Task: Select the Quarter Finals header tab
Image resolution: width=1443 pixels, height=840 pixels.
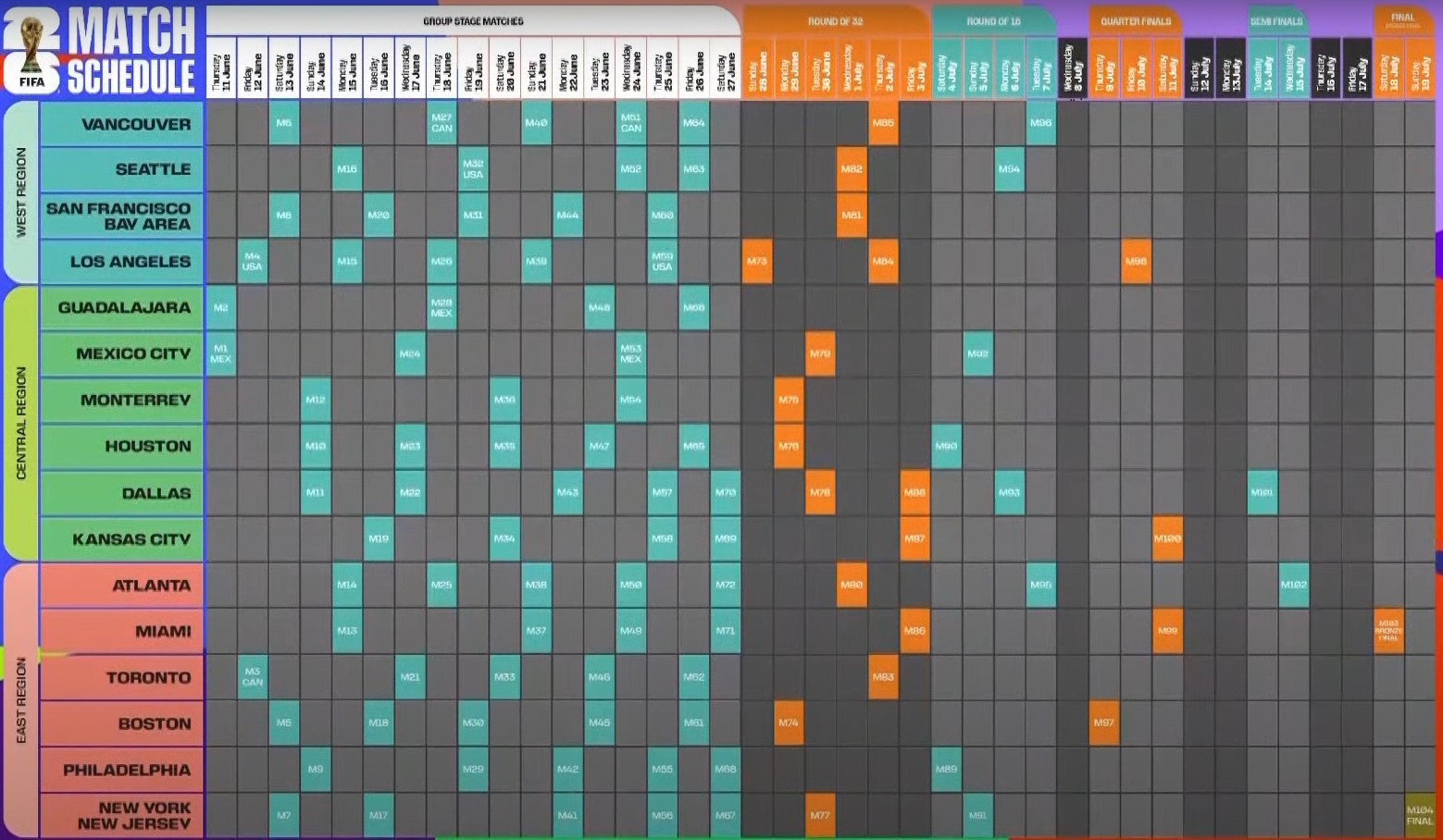Action: tap(1135, 20)
